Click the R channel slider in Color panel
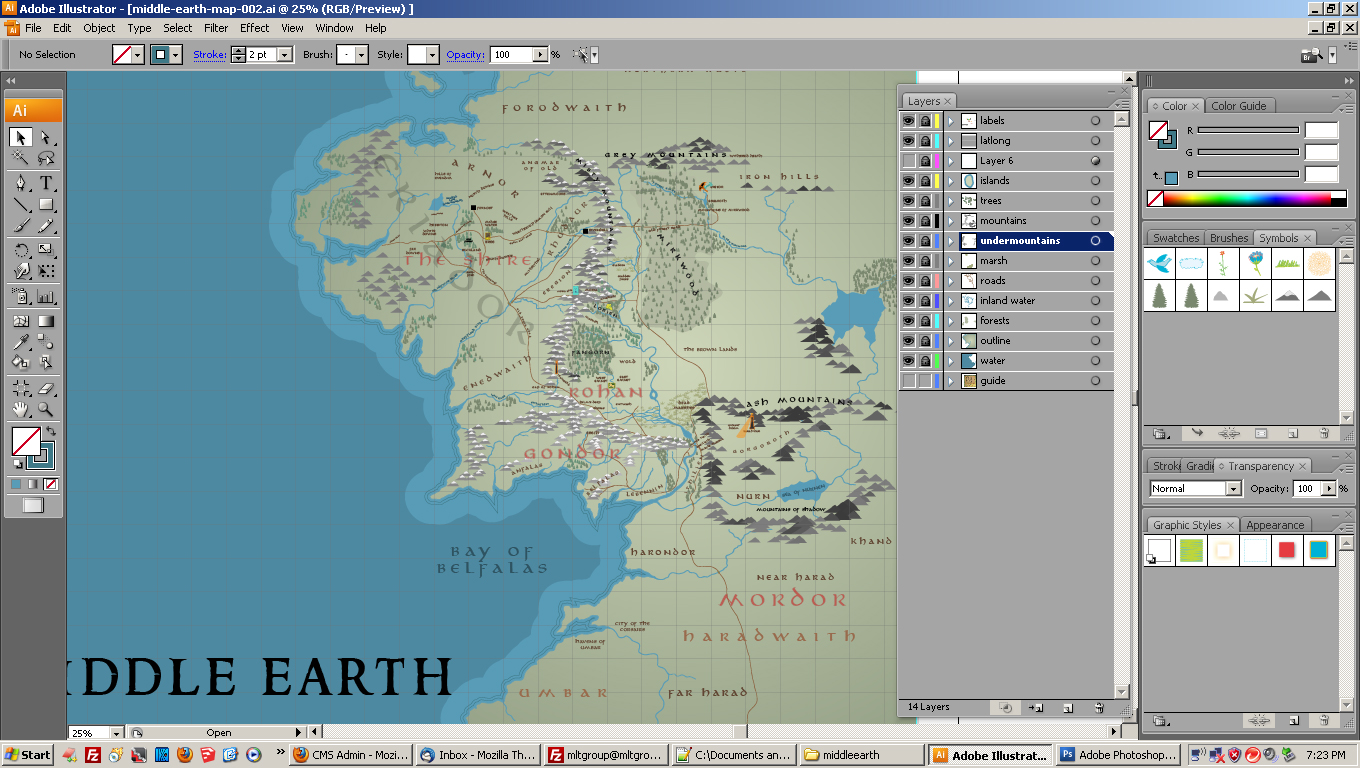 [x=1248, y=130]
